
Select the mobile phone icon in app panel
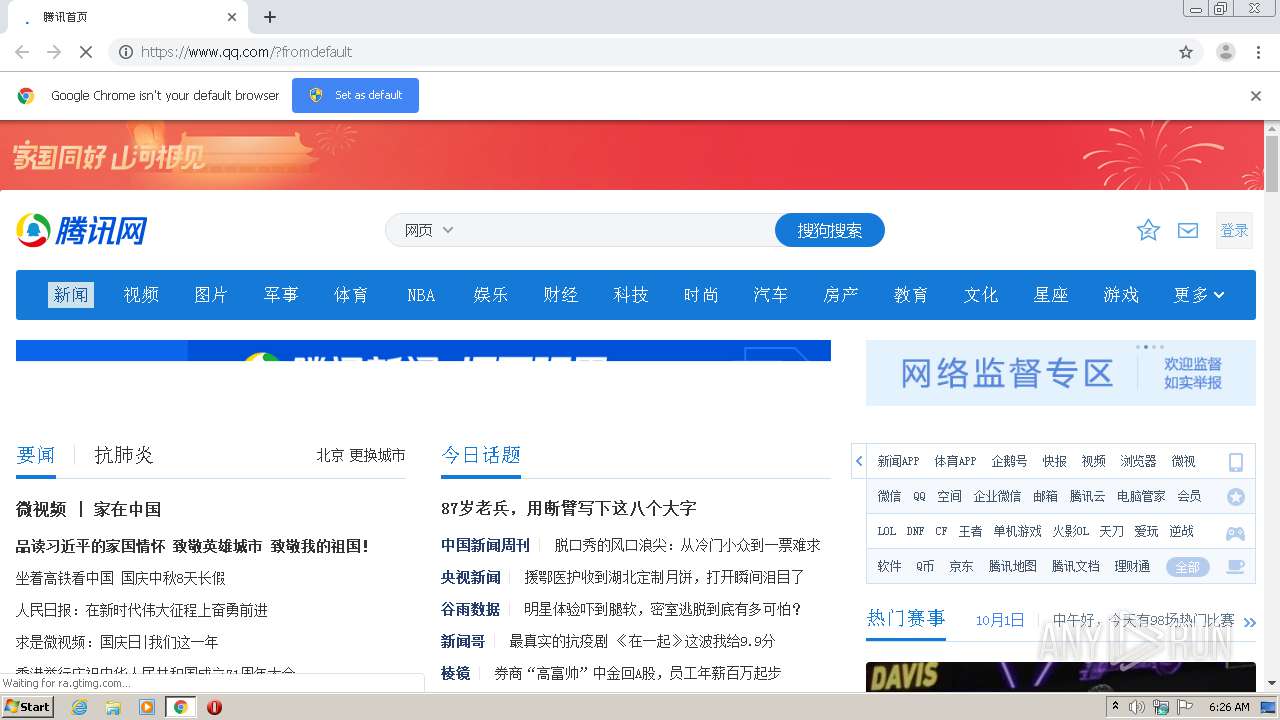[1236, 462]
